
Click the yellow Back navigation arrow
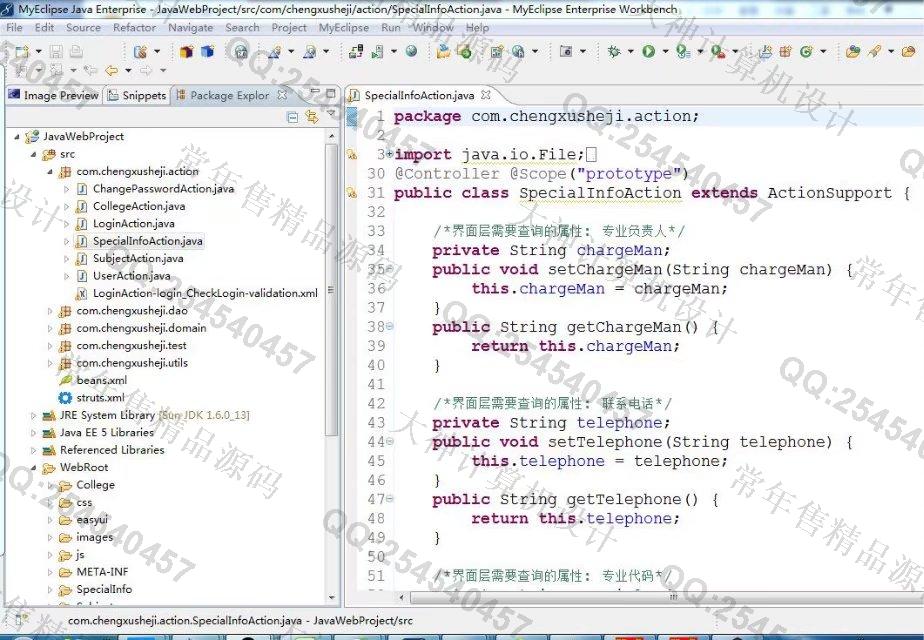tap(111, 71)
